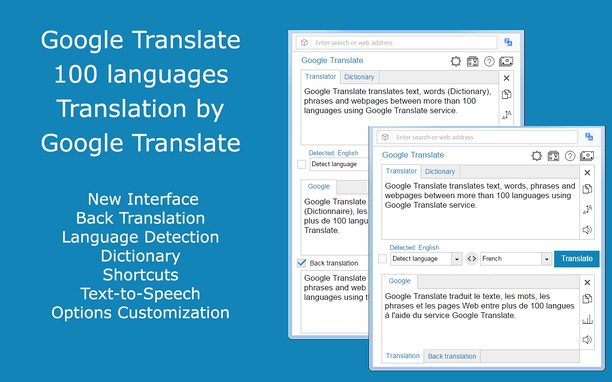The image size is (612, 382).
Task: Click the site icon in back address bar
Action: 304,43
